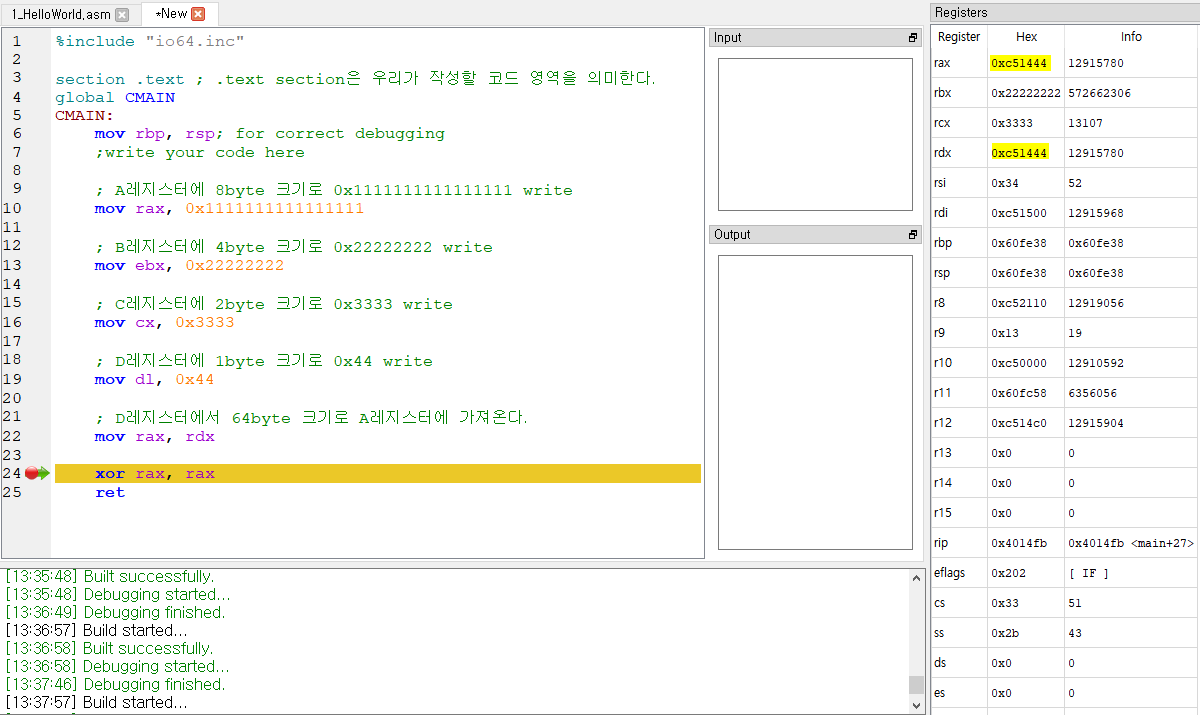Viewport: 1200px width, 715px height.
Task: Close the 1_HelloWorld.asm tab
Action: pyautogui.click(x=122, y=14)
